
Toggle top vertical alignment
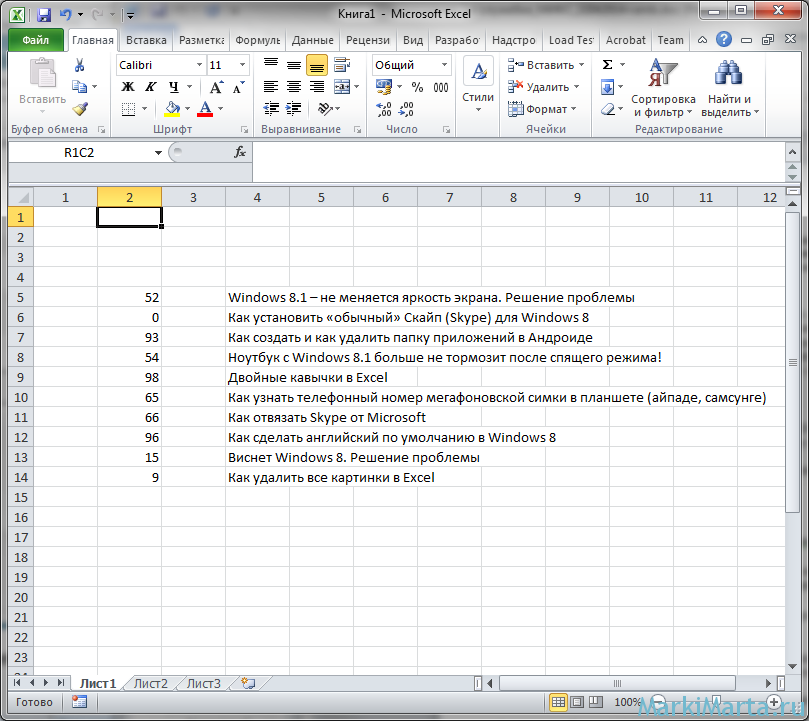(x=271, y=65)
